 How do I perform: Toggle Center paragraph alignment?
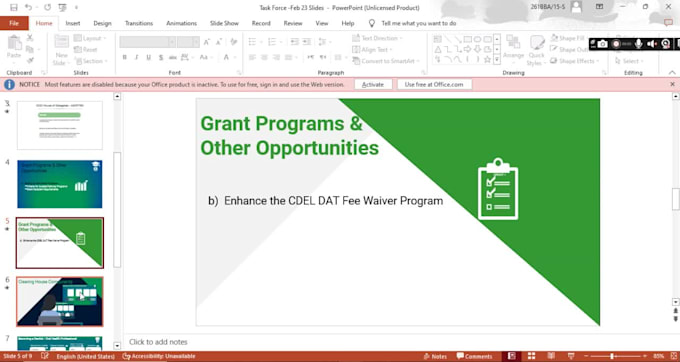(264, 57)
